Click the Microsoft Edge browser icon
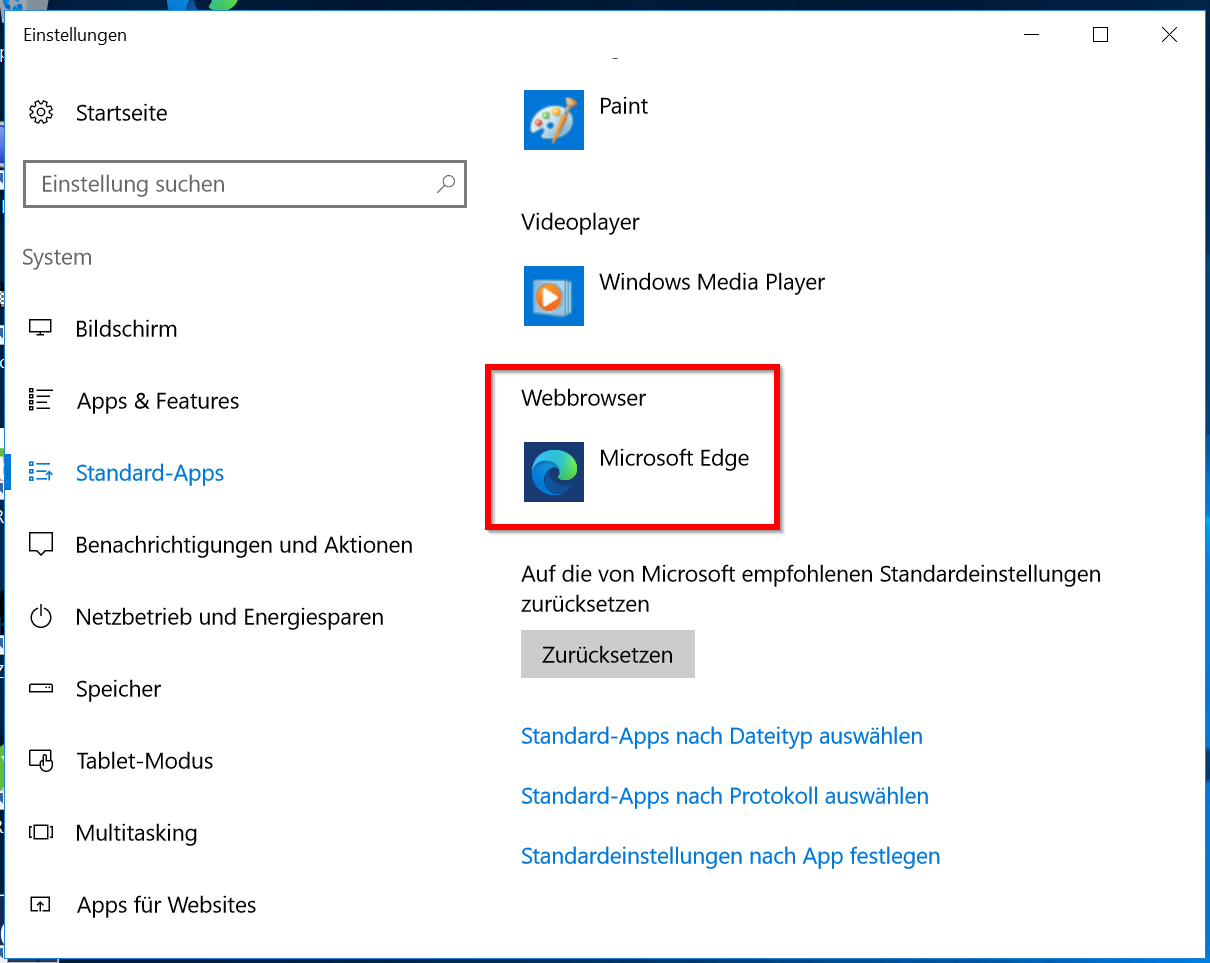This screenshot has width=1210, height=963. point(554,472)
